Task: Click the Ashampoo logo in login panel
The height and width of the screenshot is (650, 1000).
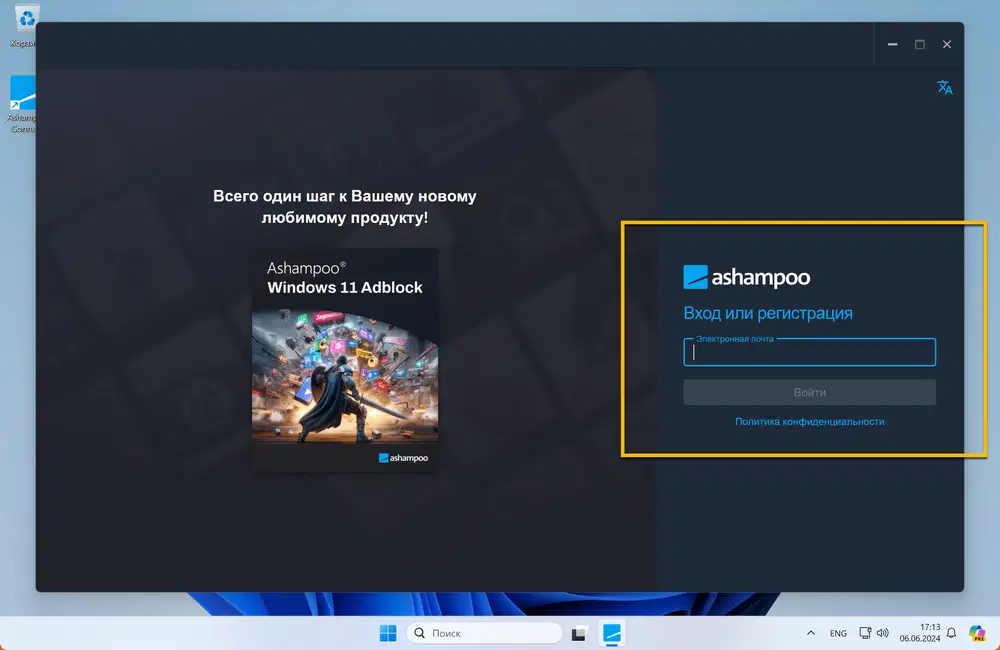Action: coord(746,276)
